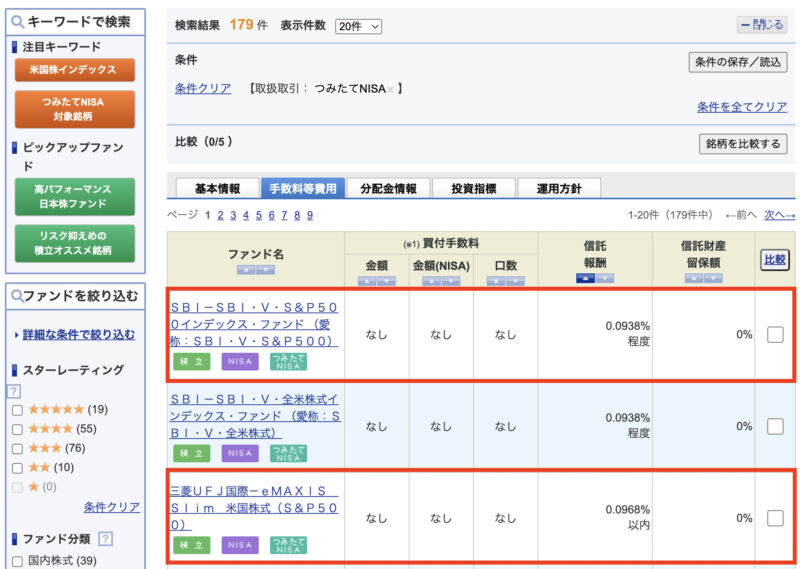Click 積立 badge on SBI・V・S&P500 fund

[x=192, y=361]
